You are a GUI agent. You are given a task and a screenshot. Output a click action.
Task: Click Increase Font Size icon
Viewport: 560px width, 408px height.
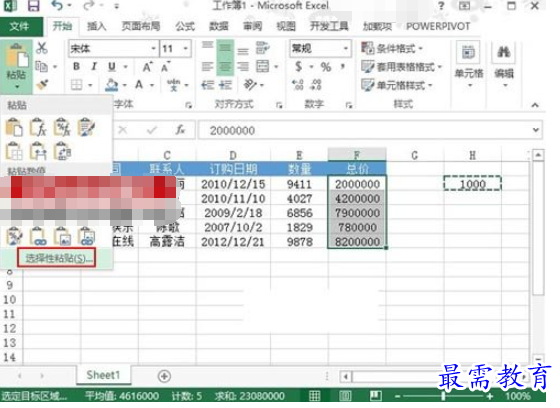[x=148, y=67]
